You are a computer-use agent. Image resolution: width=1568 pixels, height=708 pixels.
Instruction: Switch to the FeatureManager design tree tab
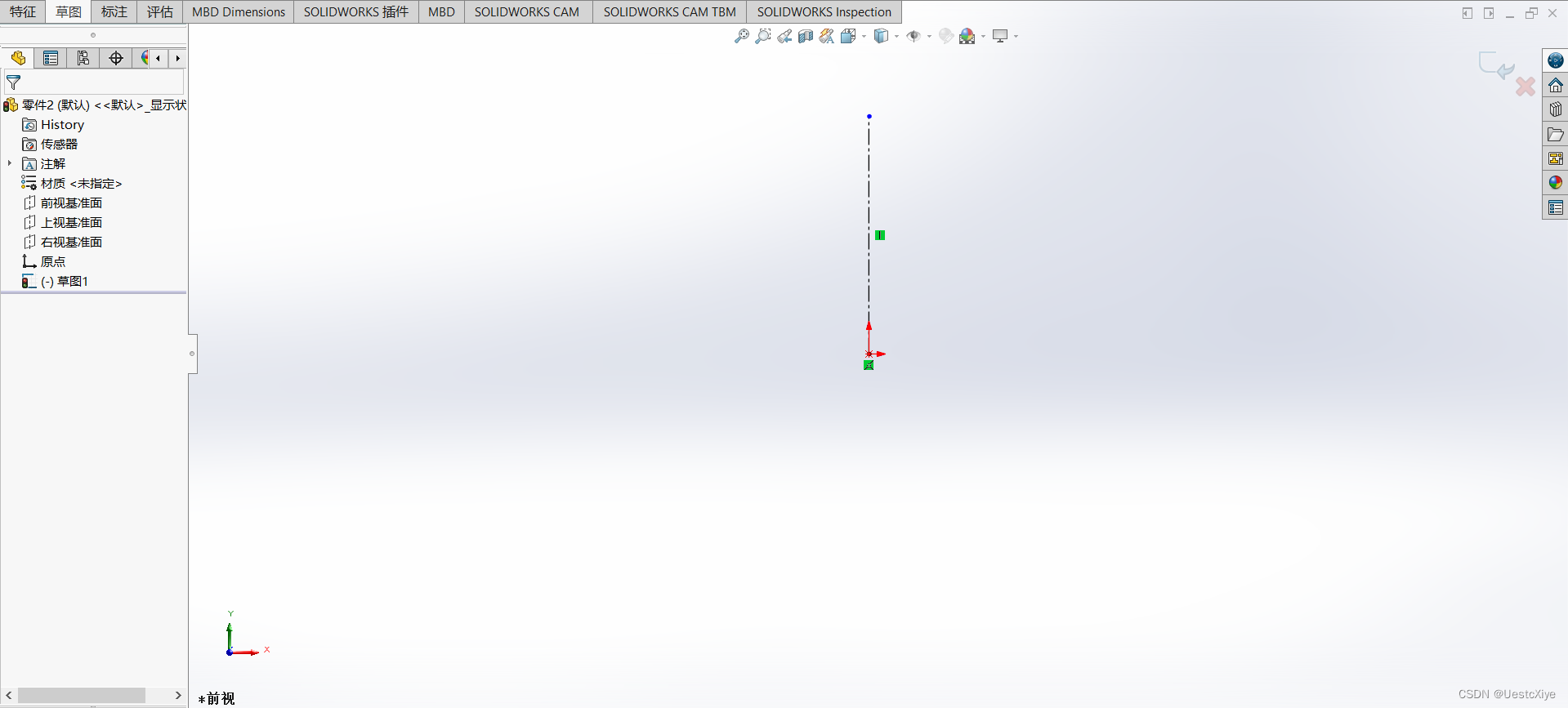coord(18,58)
